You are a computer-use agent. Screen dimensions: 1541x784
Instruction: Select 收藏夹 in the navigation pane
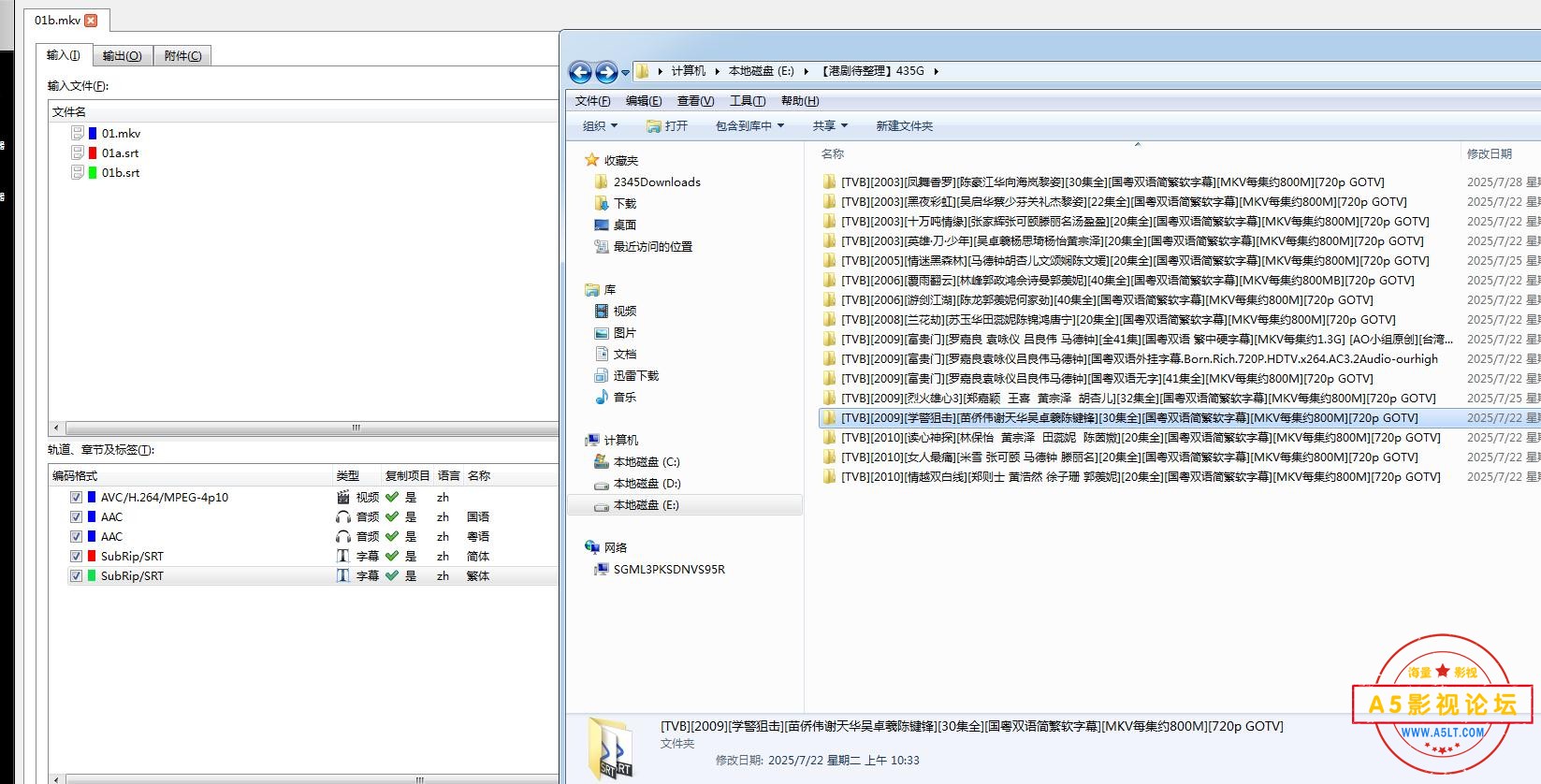pyautogui.click(x=620, y=161)
